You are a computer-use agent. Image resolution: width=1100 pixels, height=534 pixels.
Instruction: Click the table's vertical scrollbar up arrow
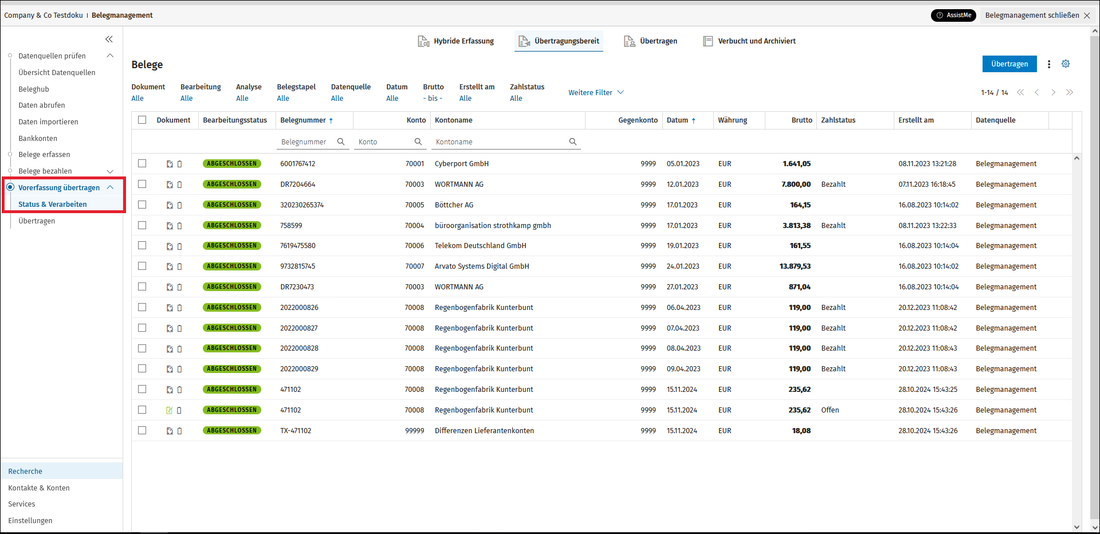pyautogui.click(x=1078, y=157)
